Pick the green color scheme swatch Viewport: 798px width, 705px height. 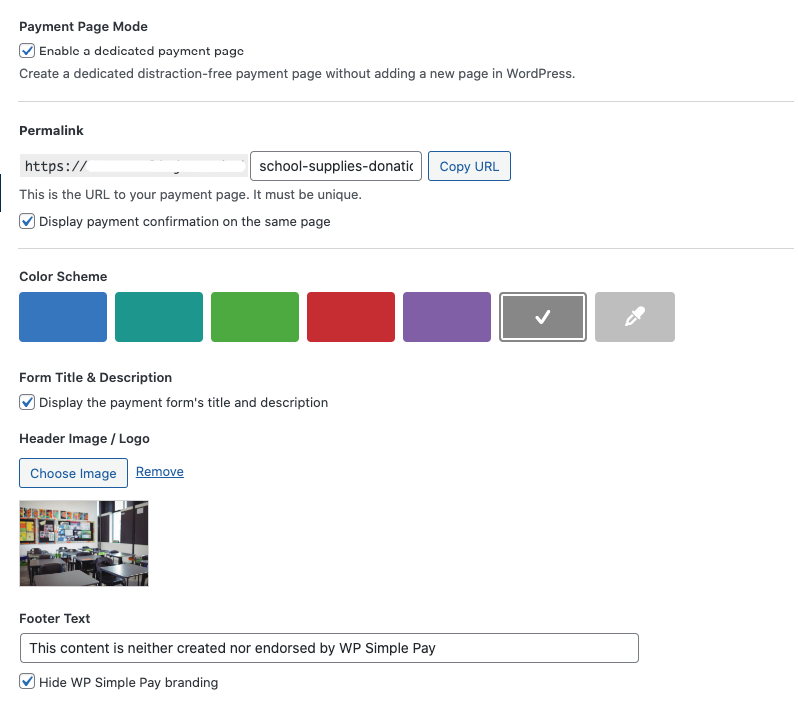(255, 317)
